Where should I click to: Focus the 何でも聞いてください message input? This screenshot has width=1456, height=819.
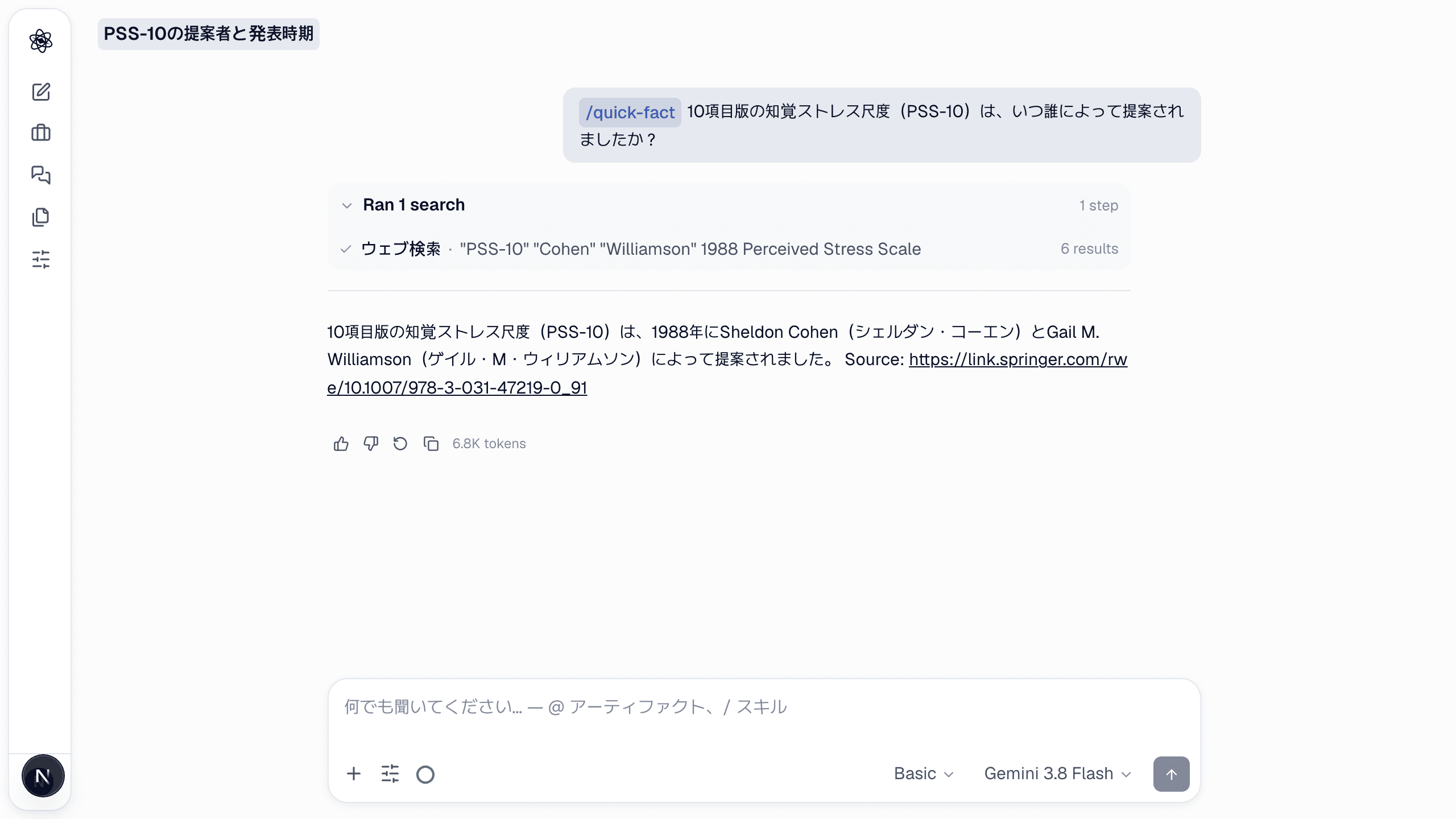click(x=764, y=707)
